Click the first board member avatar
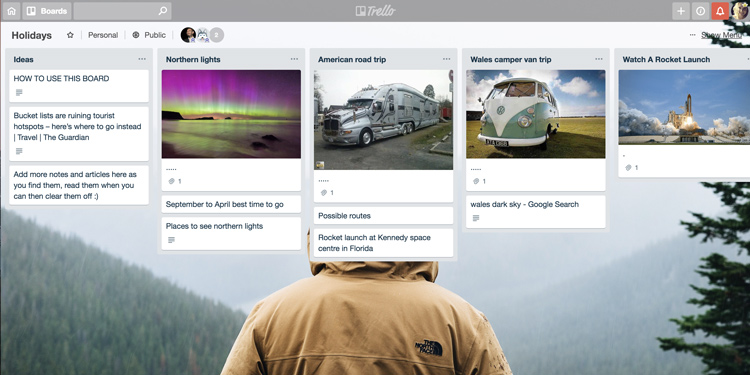The image size is (750, 375). [x=188, y=35]
